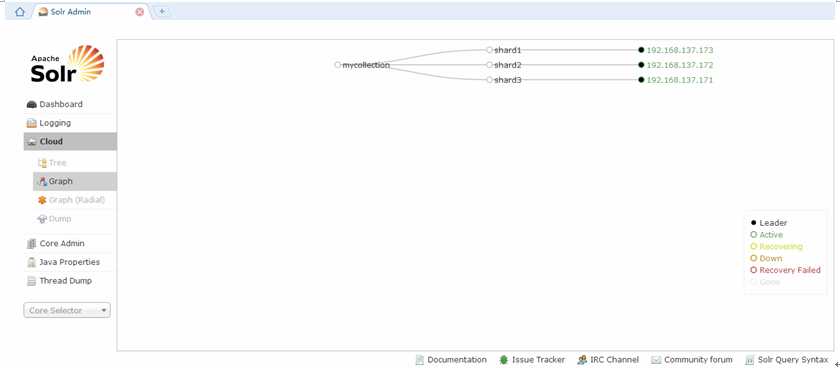
Task: Click the browser home icon
Action: pyautogui.click(x=20, y=12)
